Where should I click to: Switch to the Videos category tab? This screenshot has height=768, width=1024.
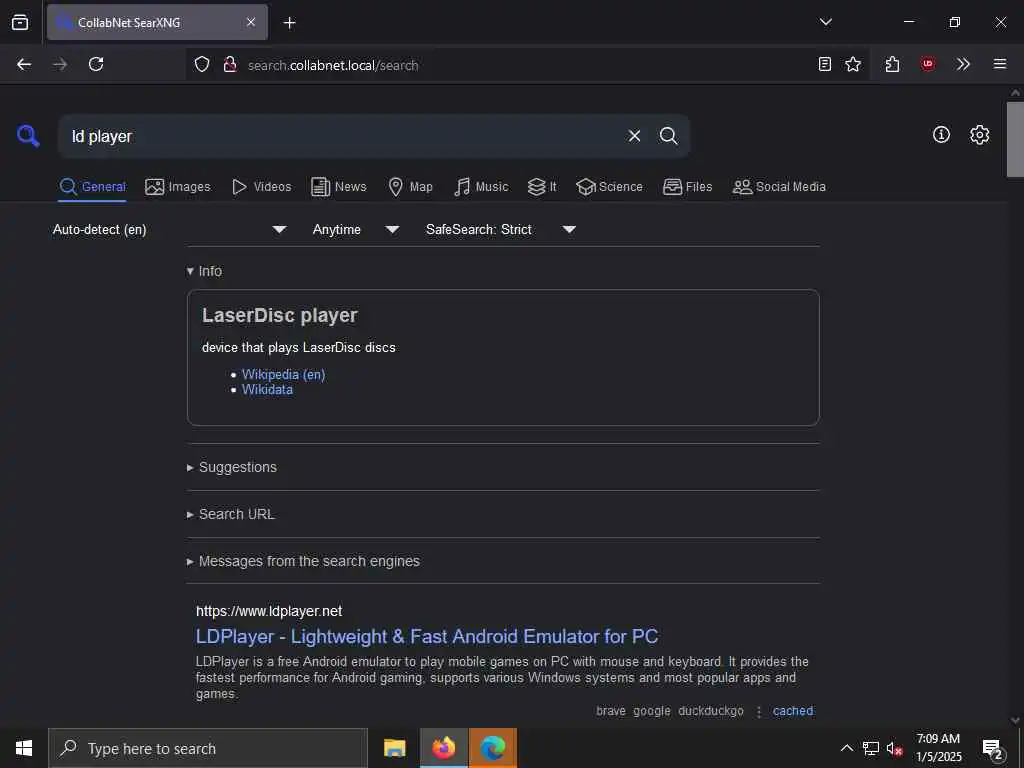click(261, 187)
